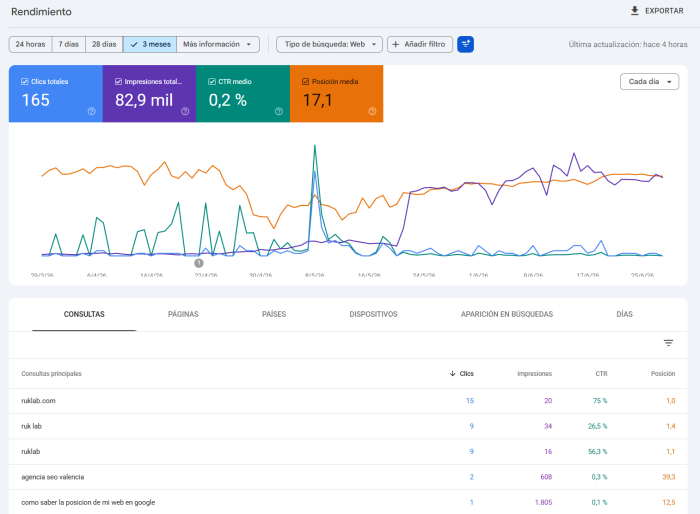Screen dimensions: 700x514
Task: Open help icon on CTR medio card
Action: [279, 111]
